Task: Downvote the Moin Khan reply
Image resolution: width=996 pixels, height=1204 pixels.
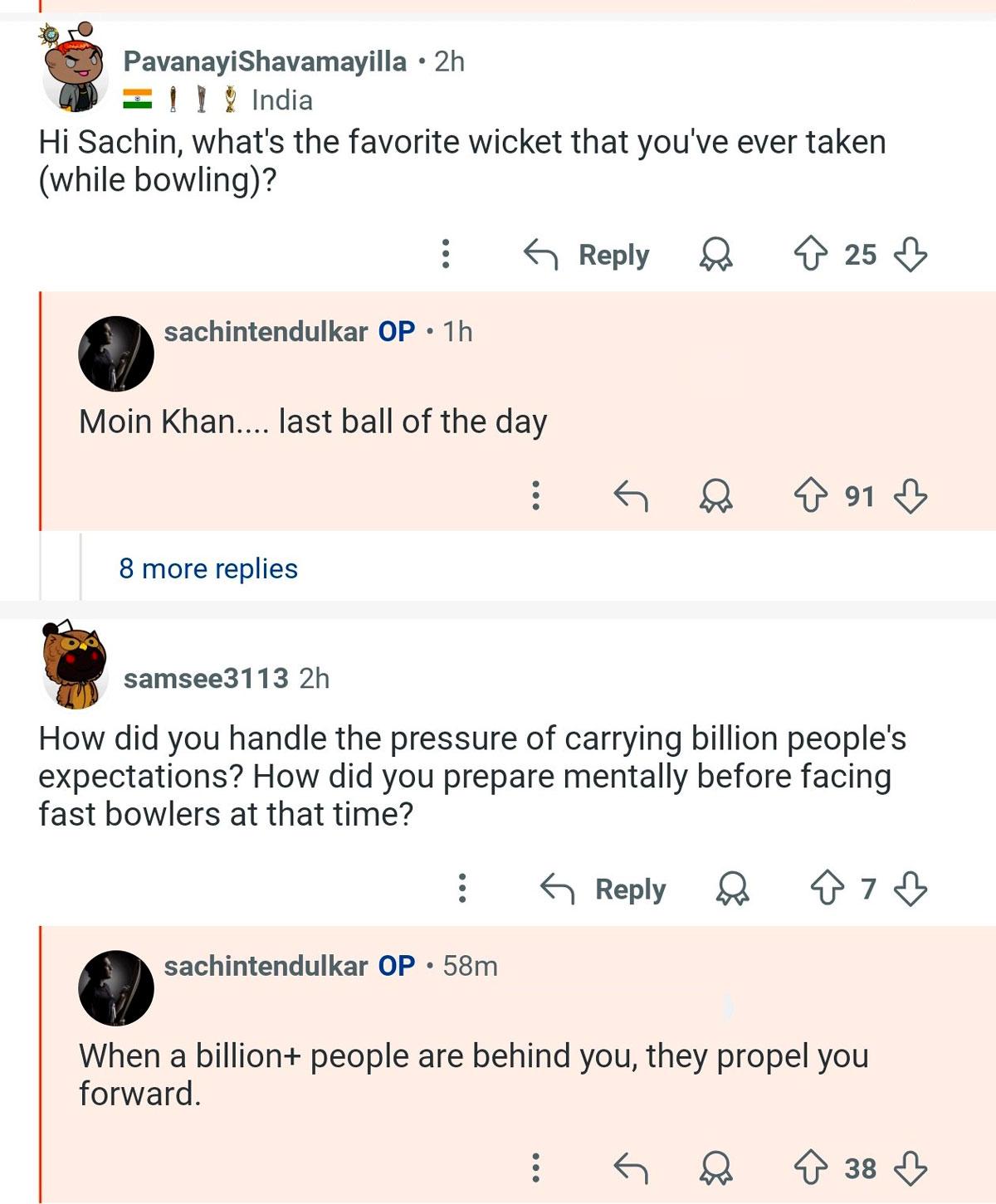Action: [x=911, y=496]
